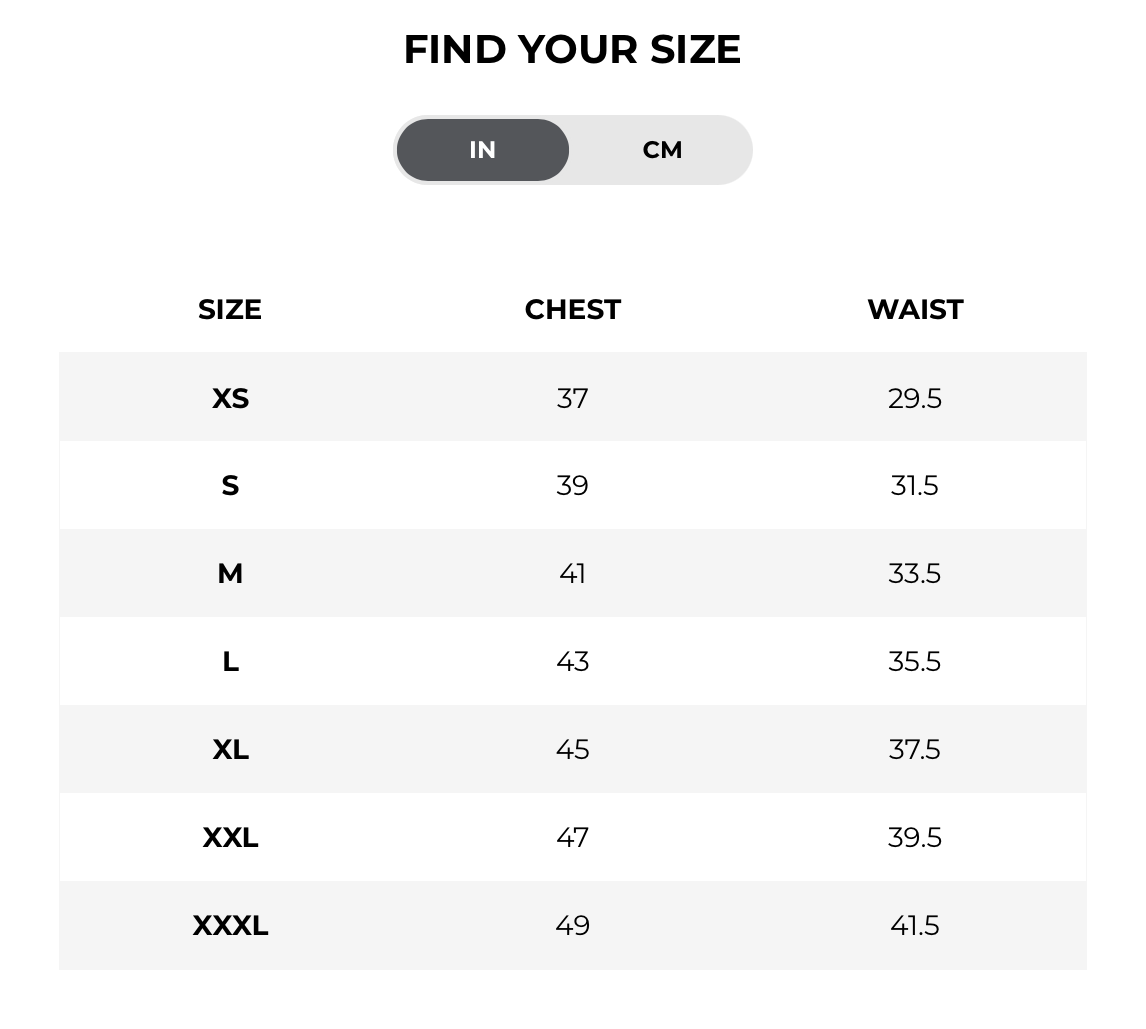
Task: Click the 35.5 waist measurement
Action: [915, 662]
